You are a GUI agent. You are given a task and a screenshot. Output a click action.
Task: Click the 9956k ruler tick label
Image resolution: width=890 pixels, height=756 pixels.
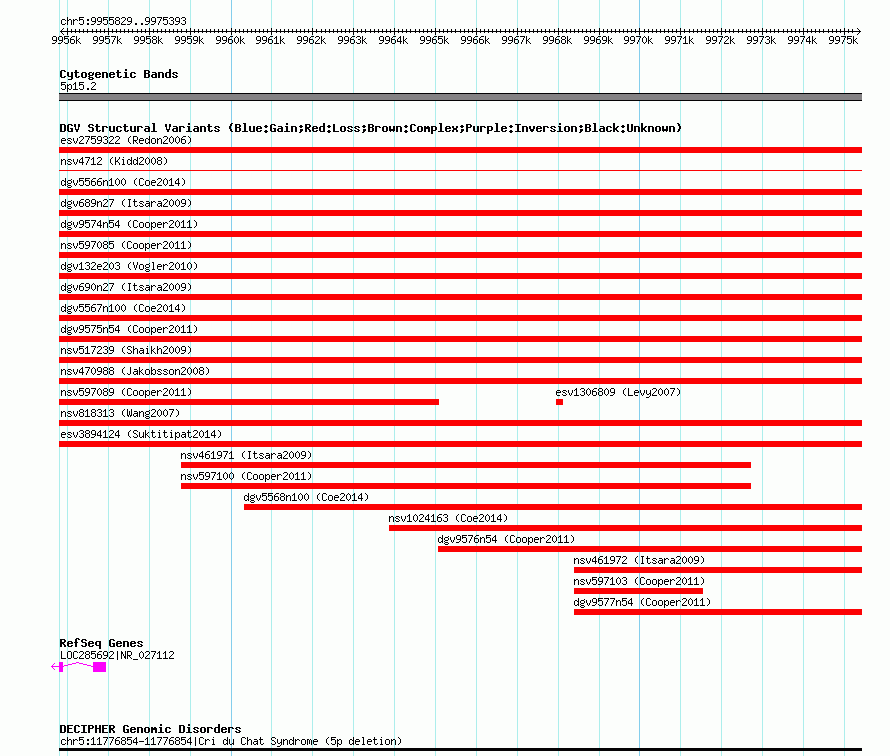click(66, 40)
